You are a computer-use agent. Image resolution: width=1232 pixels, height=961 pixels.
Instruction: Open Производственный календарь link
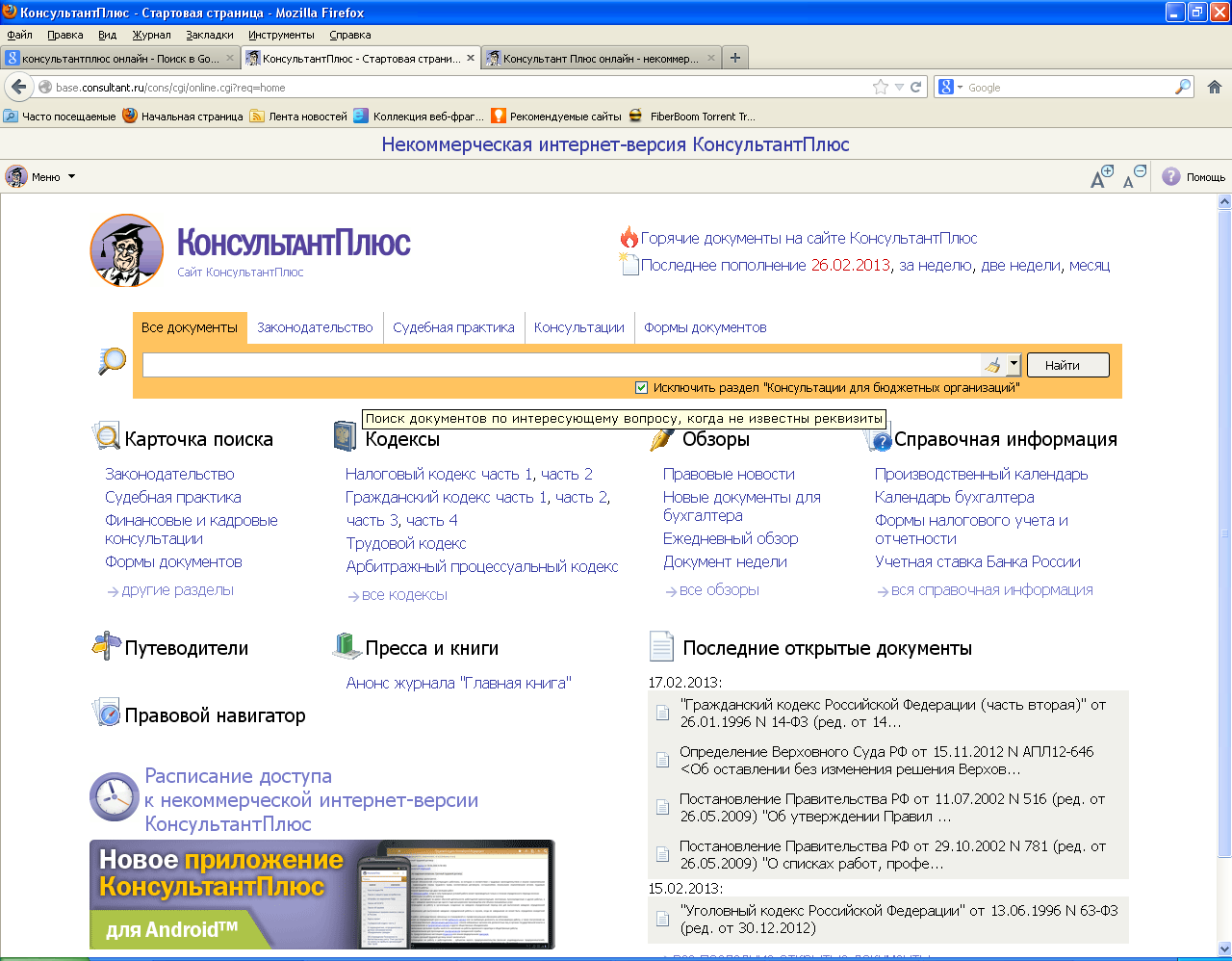tap(981, 474)
